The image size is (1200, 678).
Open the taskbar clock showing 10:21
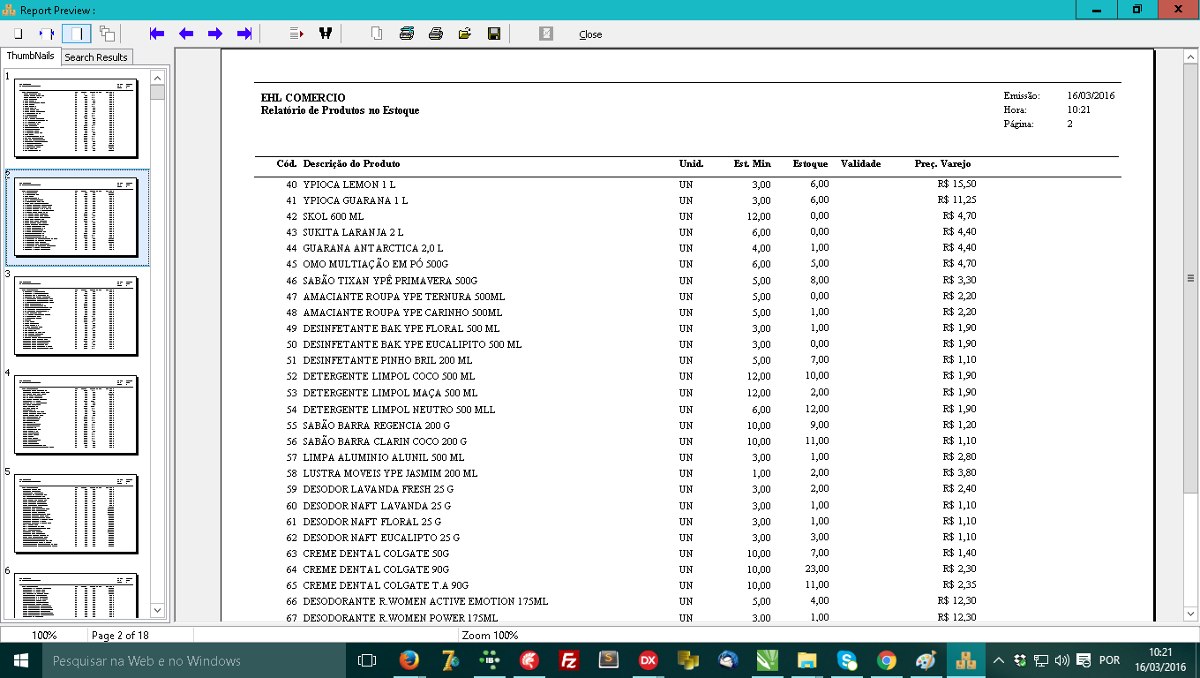tap(1161, 660)
